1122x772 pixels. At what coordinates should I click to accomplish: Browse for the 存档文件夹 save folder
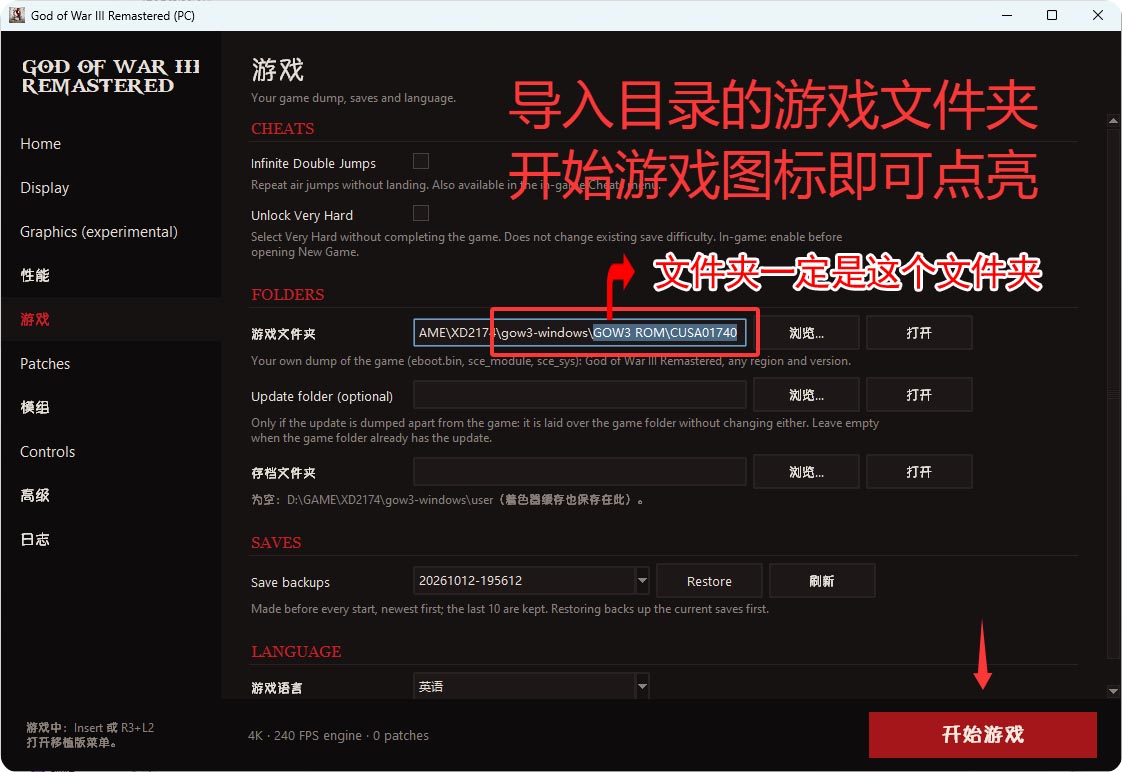tap(806, 471)
